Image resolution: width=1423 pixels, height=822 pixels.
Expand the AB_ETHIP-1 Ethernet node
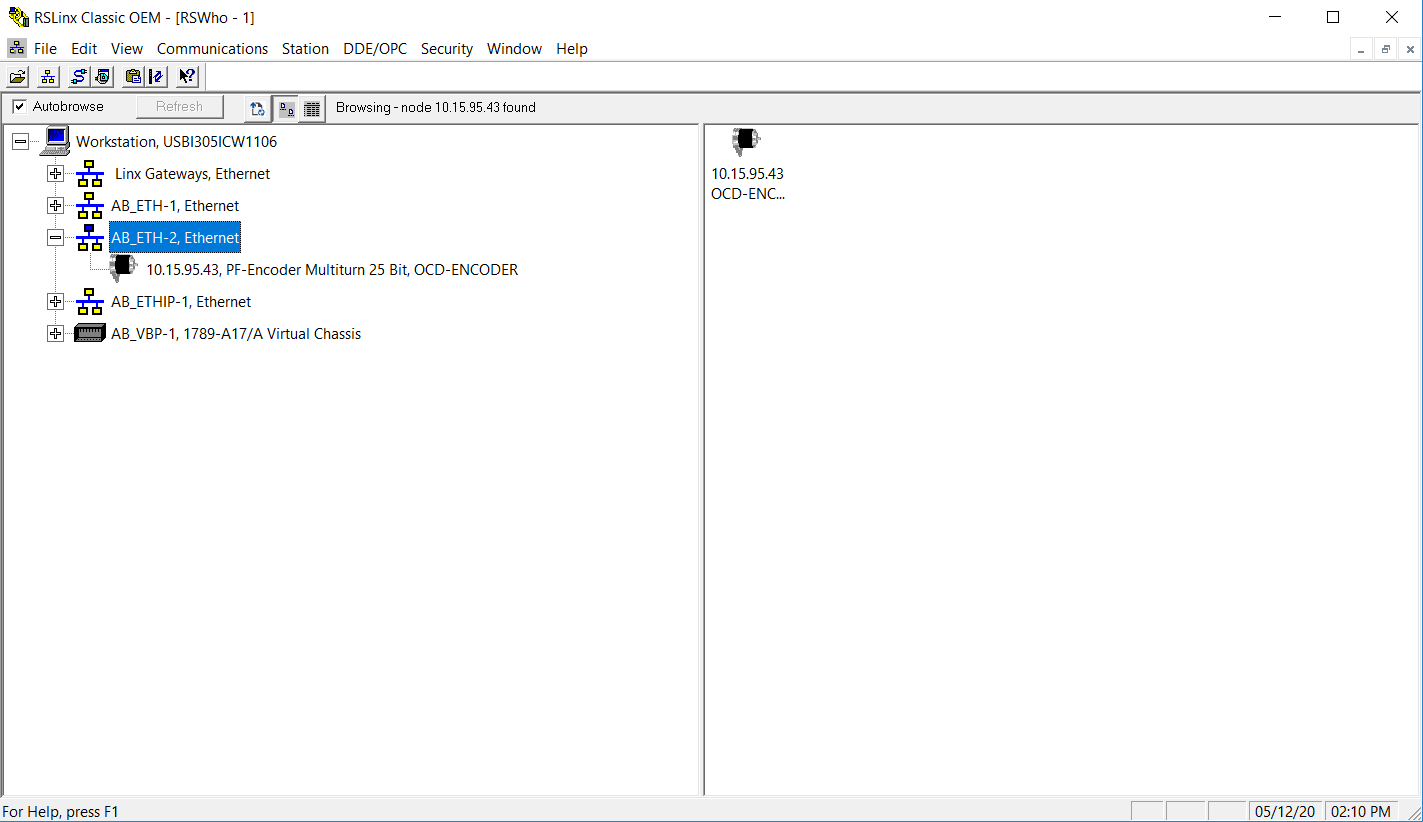coord(56,302)
